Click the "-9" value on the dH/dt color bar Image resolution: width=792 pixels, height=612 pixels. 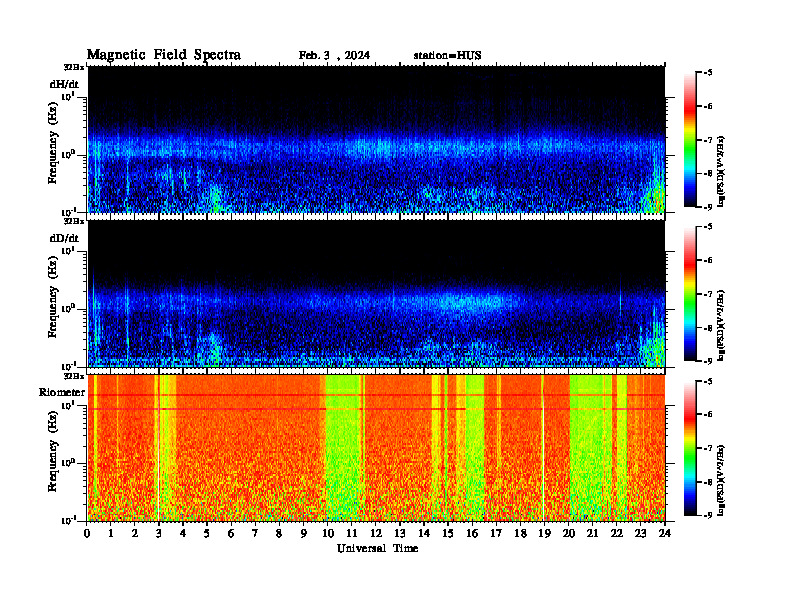pos(708,207)
